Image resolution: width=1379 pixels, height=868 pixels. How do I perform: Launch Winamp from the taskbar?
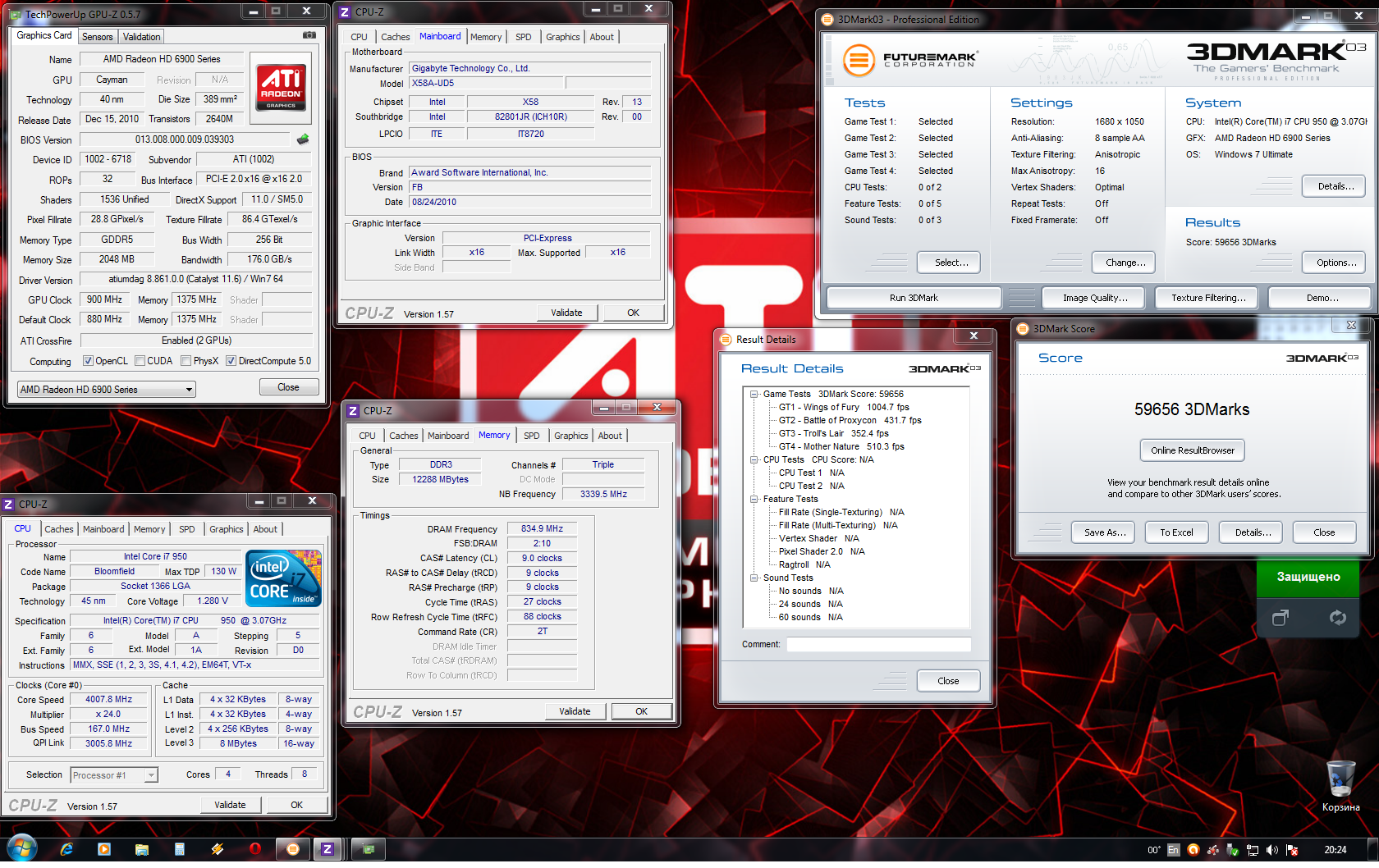(x=218, y=849)
